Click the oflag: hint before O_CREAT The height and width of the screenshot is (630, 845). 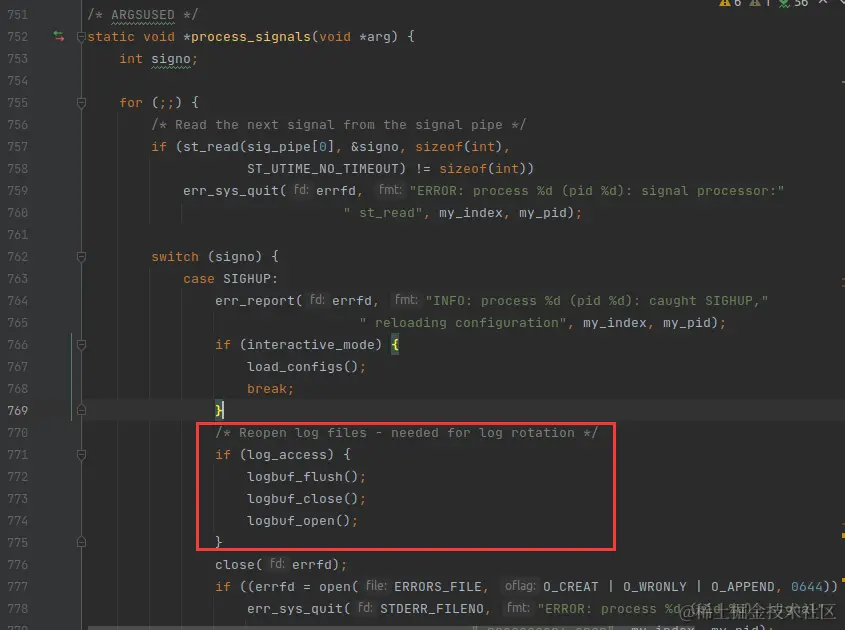click(520, 586)
